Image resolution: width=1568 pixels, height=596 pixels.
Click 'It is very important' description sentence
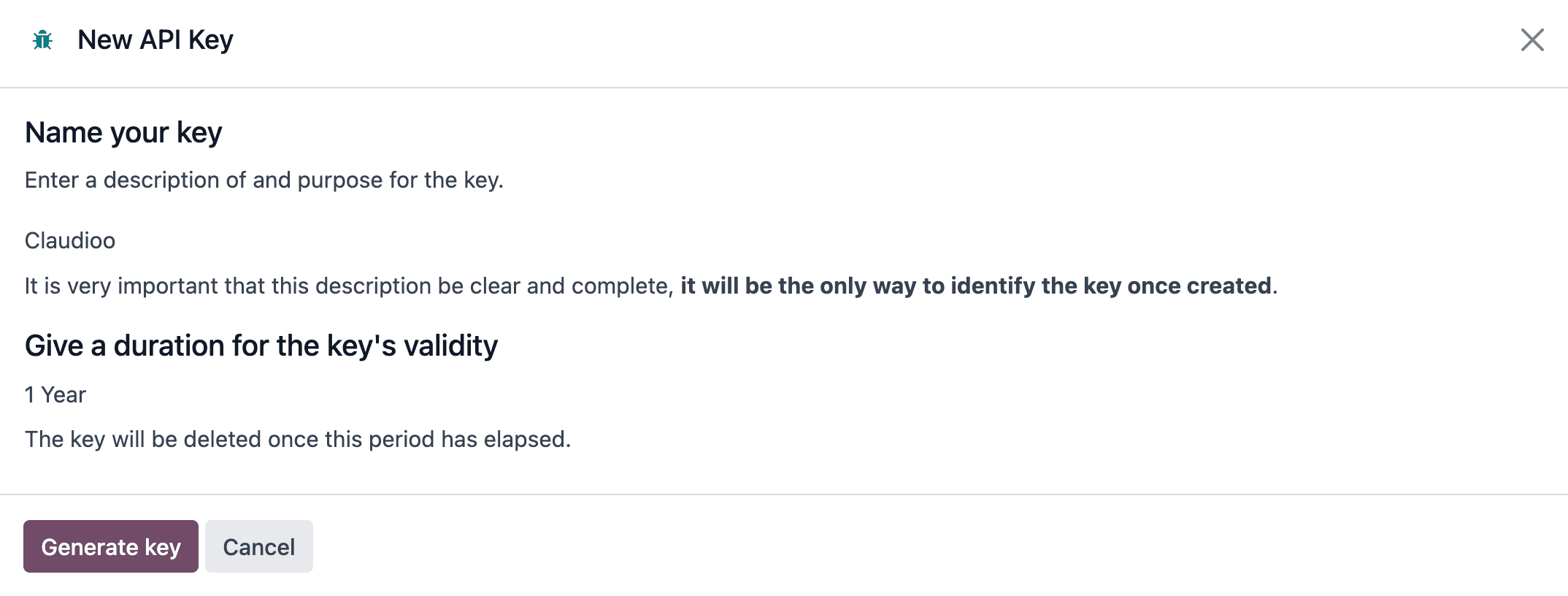pyautogui.click(x=651, y=286)
